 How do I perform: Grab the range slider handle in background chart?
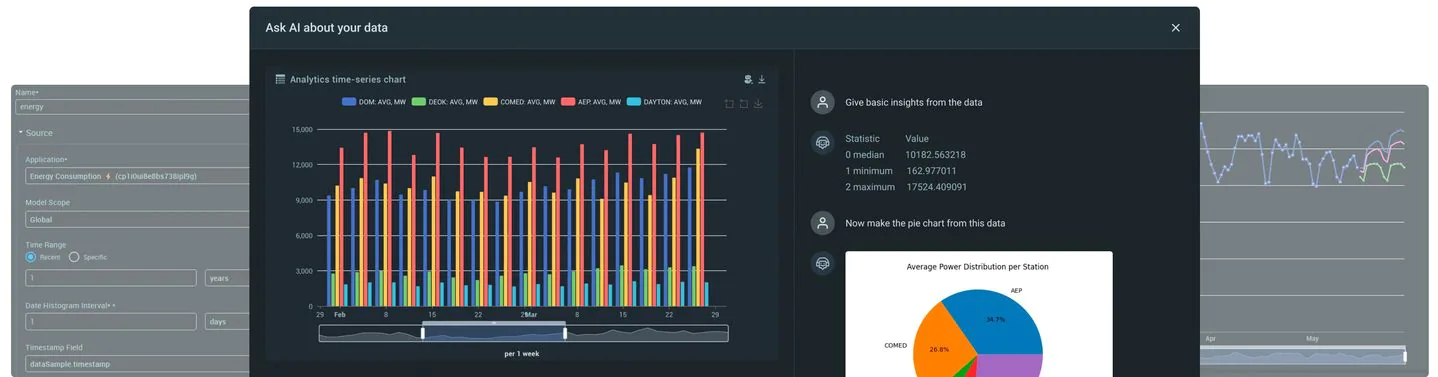1405,355
